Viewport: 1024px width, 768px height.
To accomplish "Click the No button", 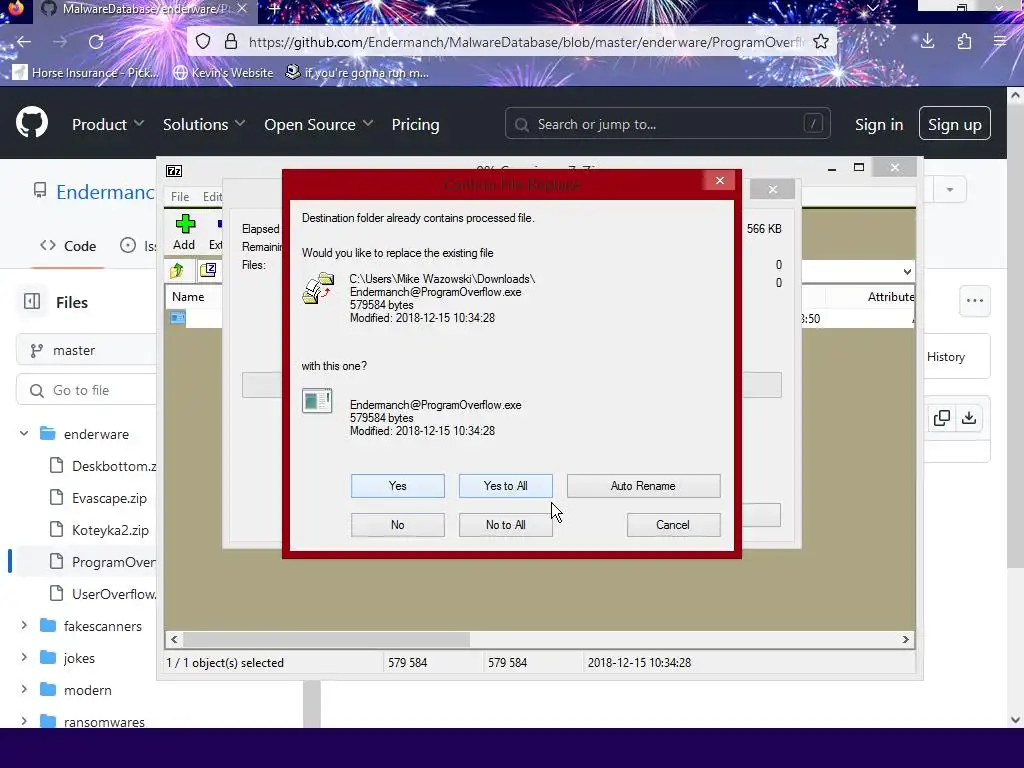I will [x=397, y=525].
